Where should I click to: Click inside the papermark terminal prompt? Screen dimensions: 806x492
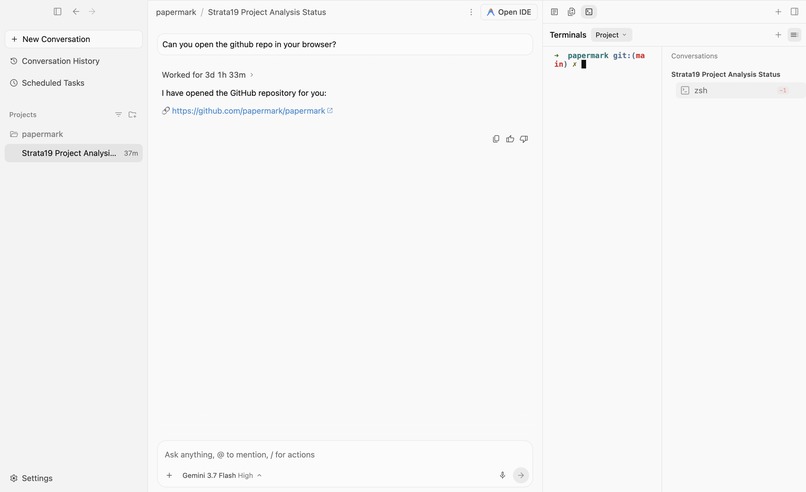coord(600,60)
